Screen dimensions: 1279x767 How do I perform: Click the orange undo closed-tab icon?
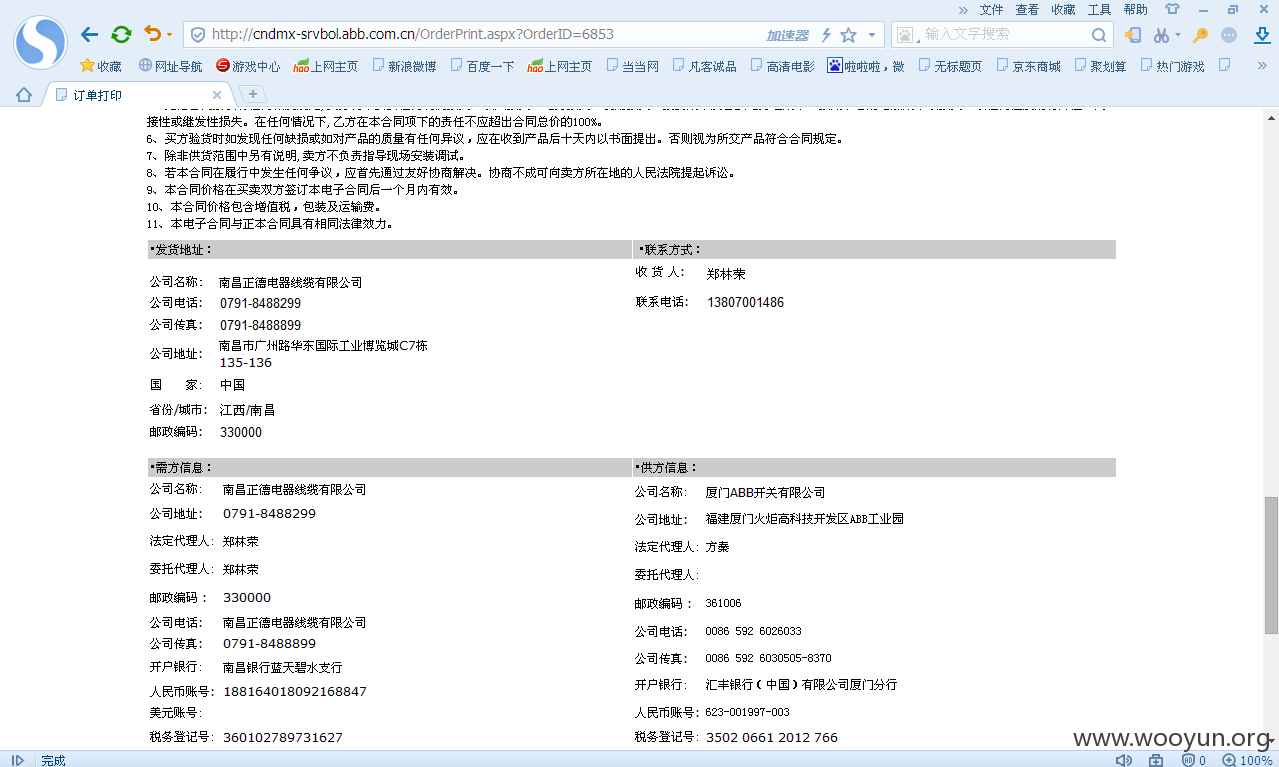coord(152,34)
